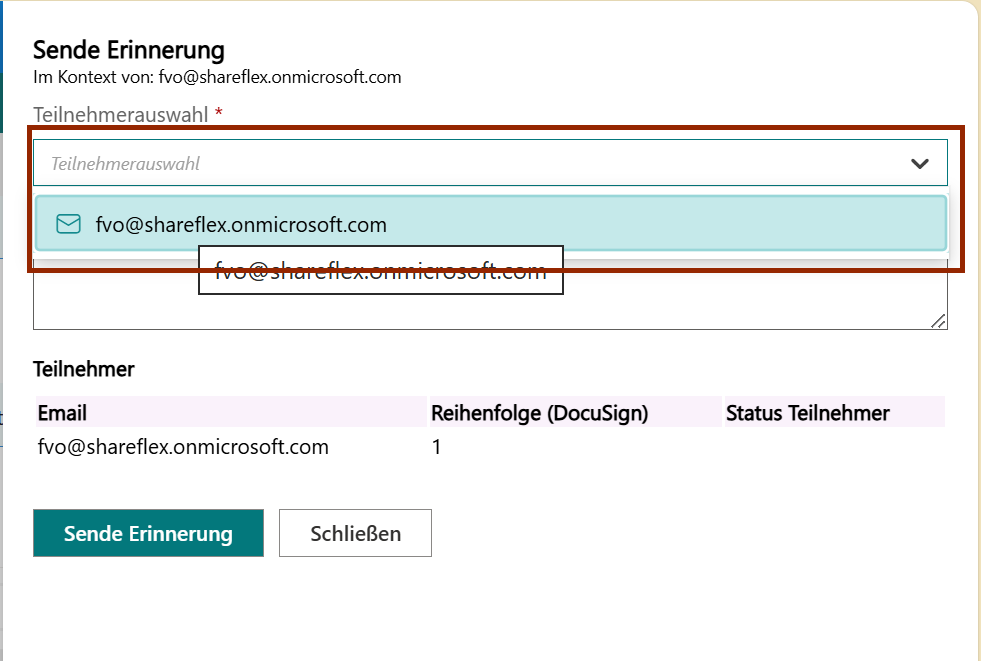981x661 pixels.
Task: Click the Sende Erinnerung dialog title
Action: [x=129, y=50]
